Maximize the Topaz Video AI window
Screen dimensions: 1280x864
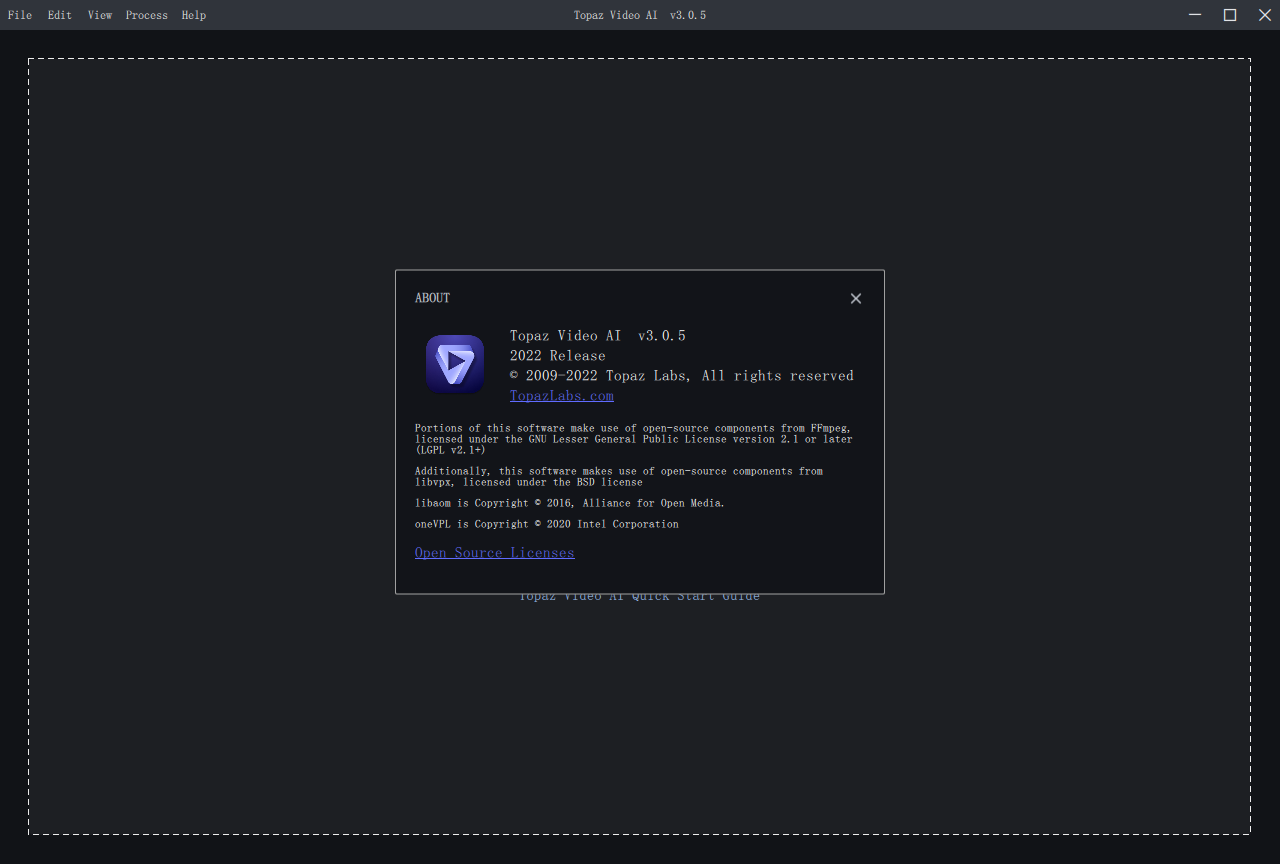coord(1230,14)
